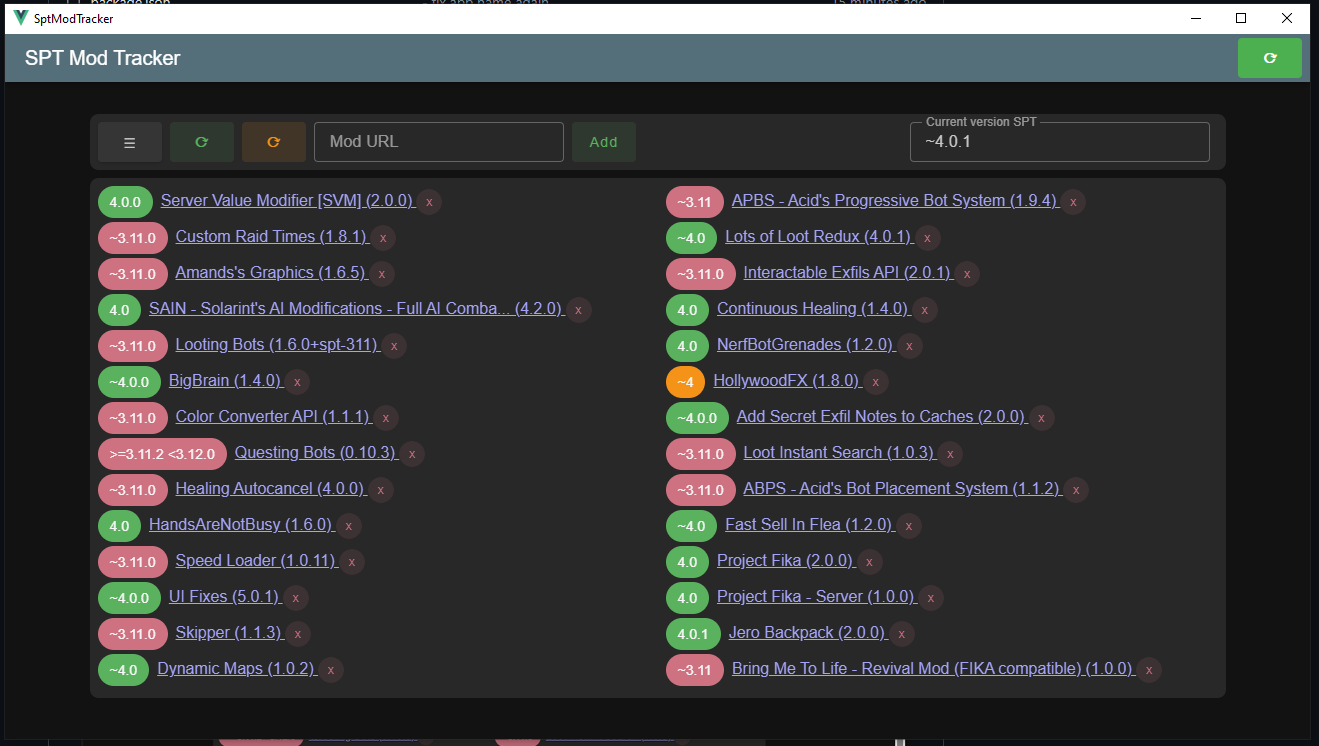
Task: Open Lots of Loot Redux link
Action: pyautogui.click(x=819, y=236)
